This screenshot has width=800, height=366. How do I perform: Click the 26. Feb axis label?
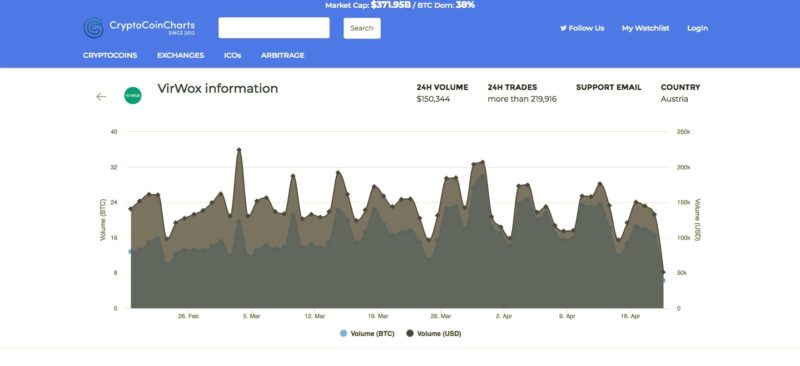[188, 316]
